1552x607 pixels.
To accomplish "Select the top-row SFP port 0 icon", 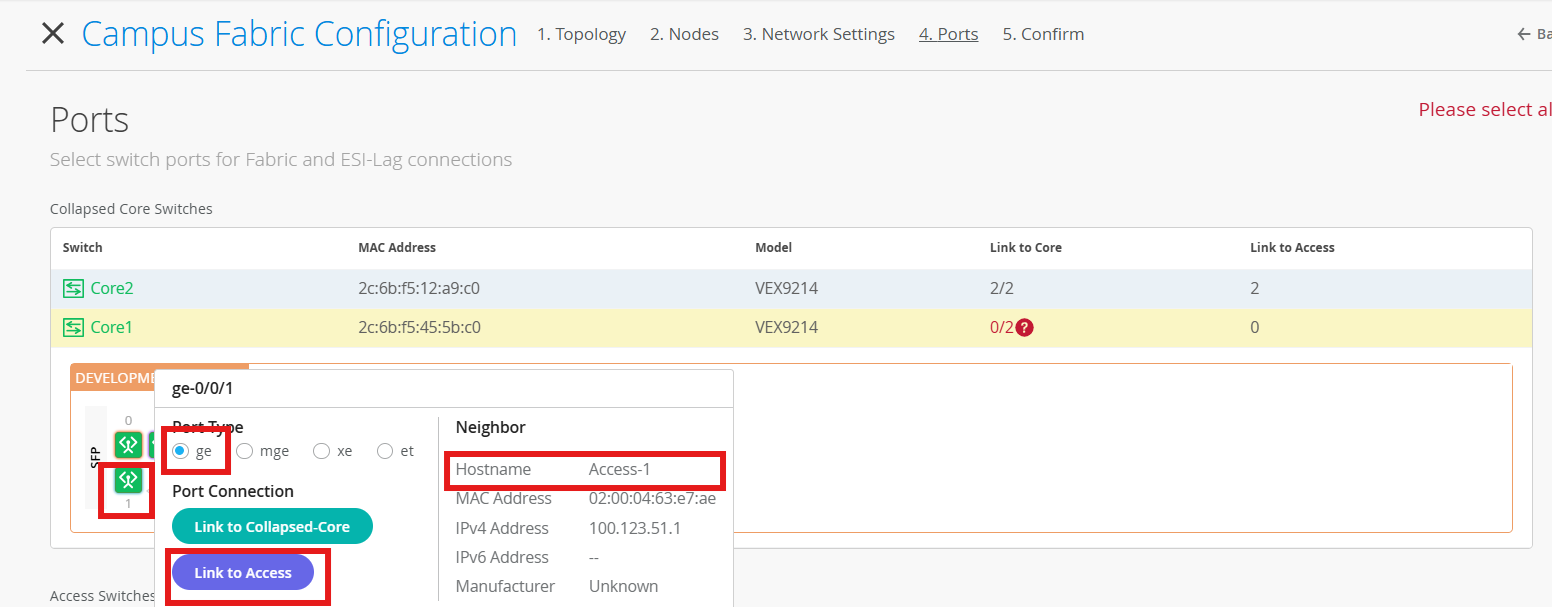I will point(127,444).
